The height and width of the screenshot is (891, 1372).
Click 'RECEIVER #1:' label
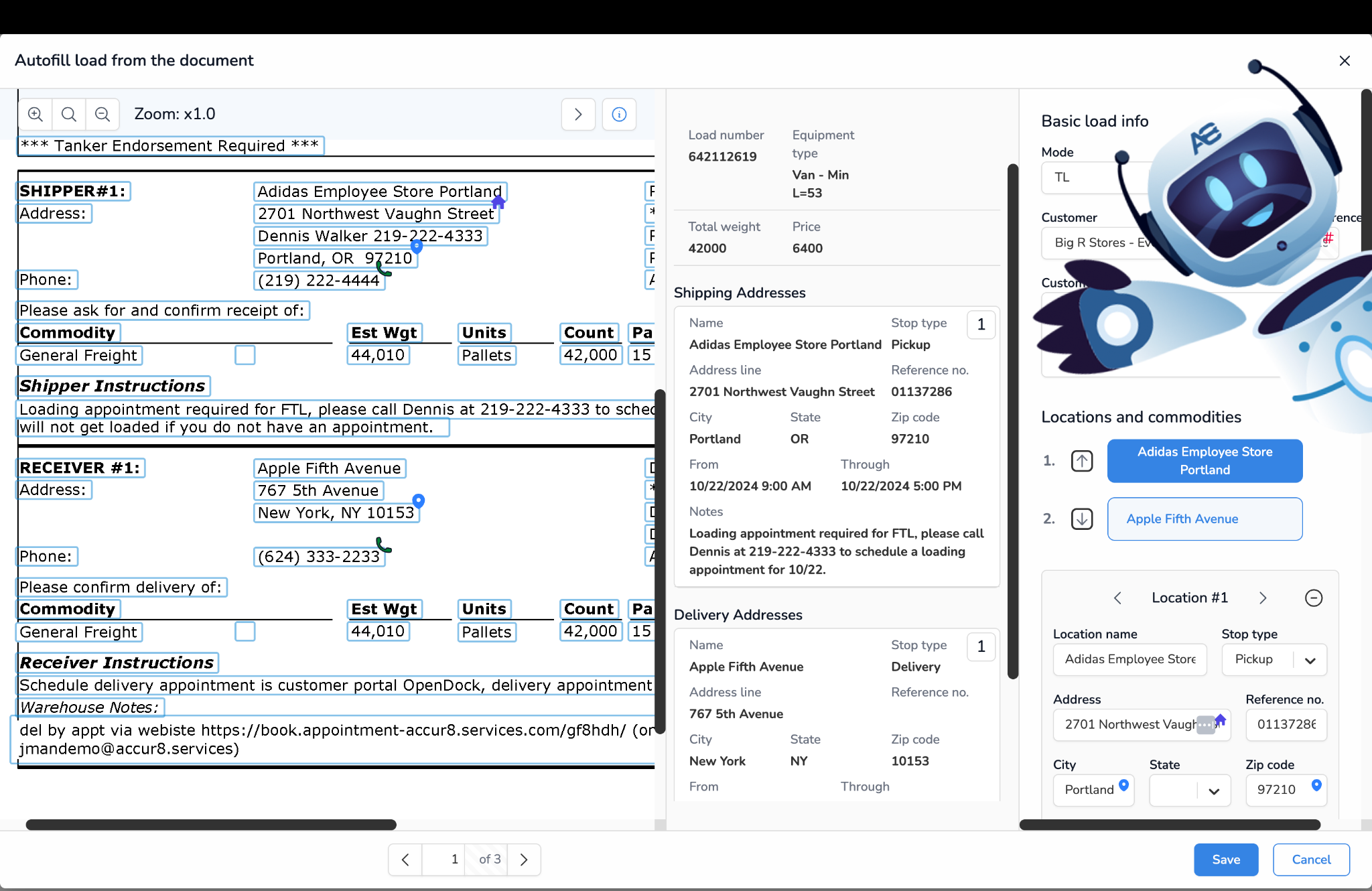(80, 468)
